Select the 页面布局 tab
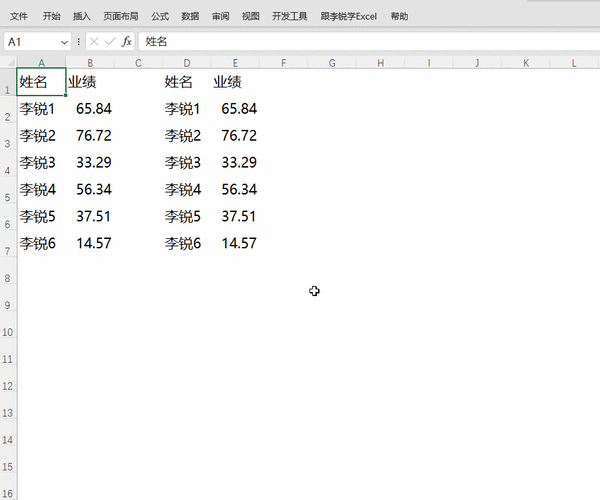 coord(121,16)
